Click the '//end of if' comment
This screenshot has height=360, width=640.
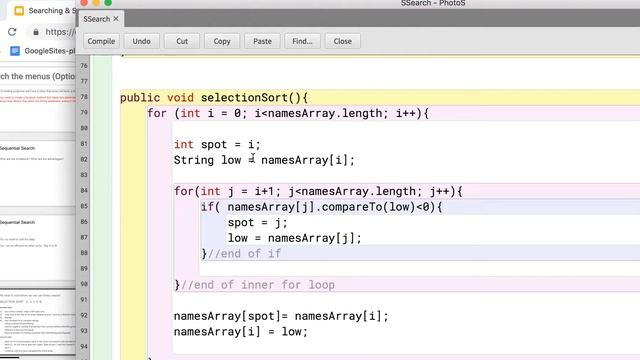point(244,253)
